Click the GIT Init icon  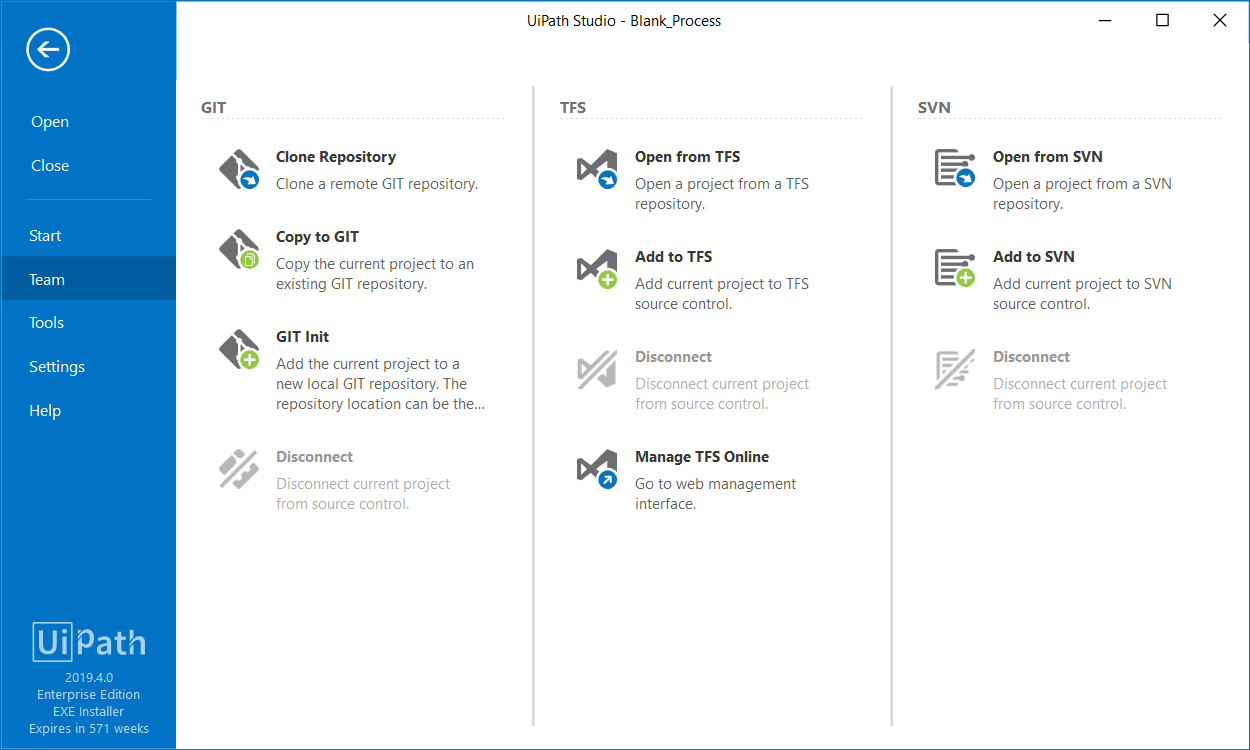(240, 350)
